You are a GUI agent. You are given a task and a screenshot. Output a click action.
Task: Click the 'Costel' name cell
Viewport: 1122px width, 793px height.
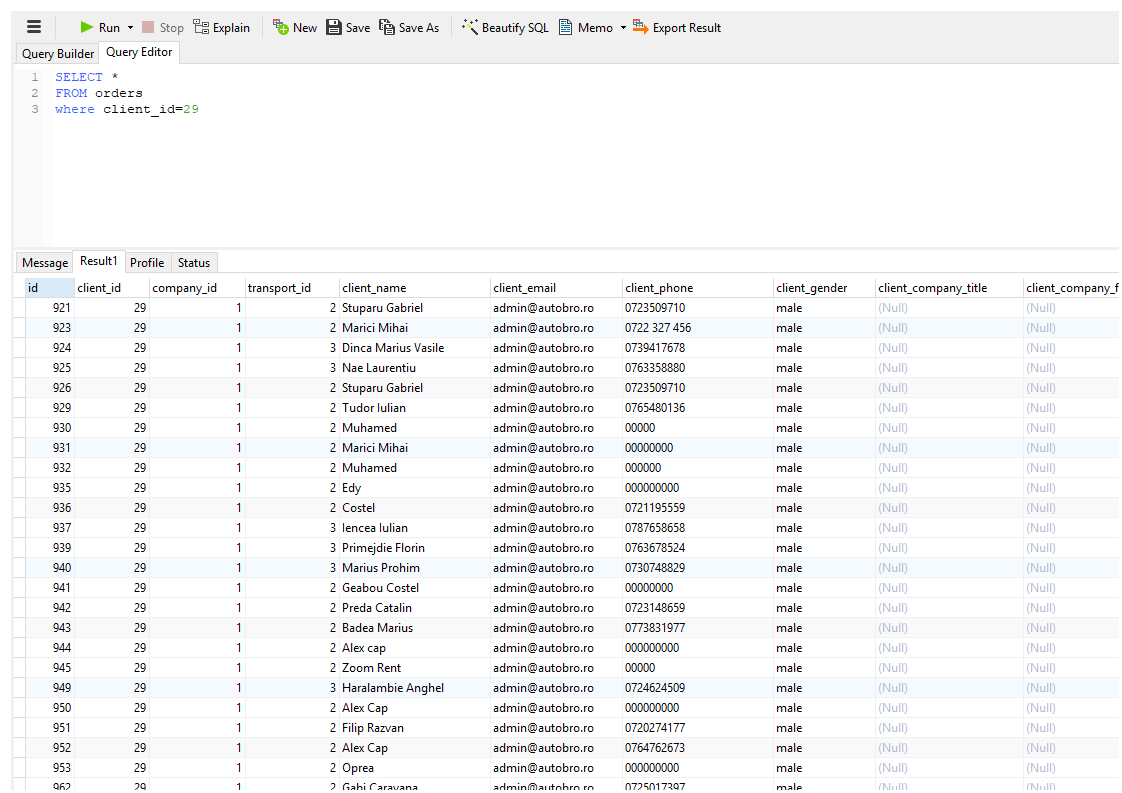414,508
